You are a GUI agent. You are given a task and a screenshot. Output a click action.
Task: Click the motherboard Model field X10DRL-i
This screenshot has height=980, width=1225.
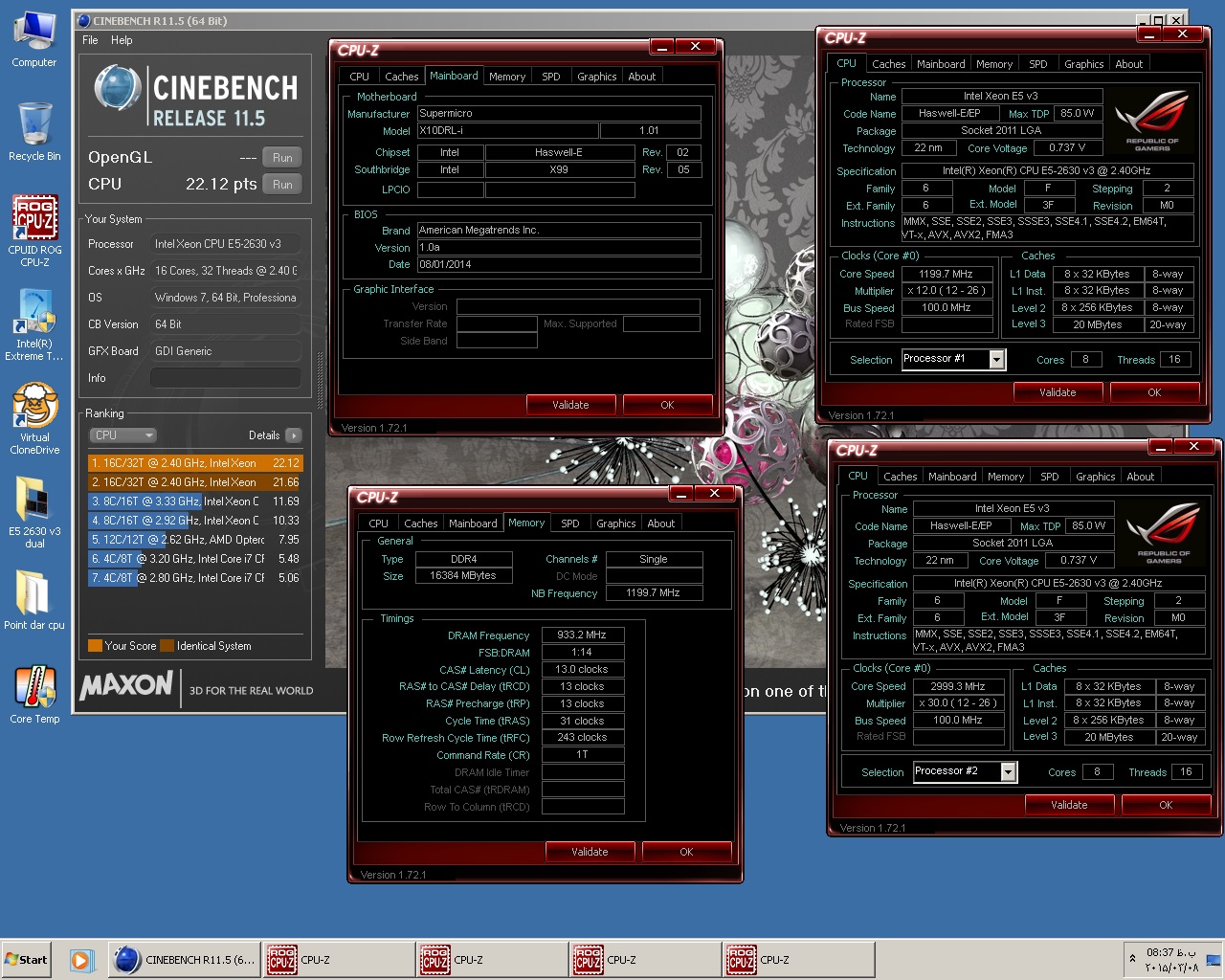tap(507, 131)
